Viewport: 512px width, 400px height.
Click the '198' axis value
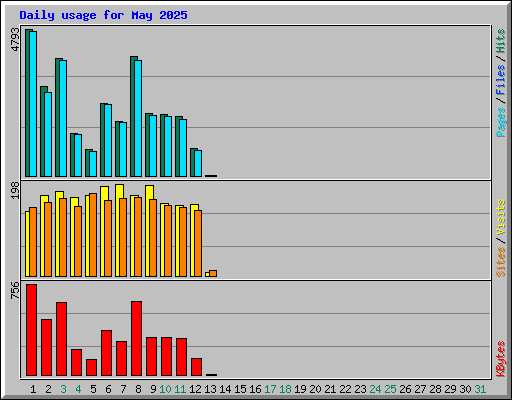[16, 190]
